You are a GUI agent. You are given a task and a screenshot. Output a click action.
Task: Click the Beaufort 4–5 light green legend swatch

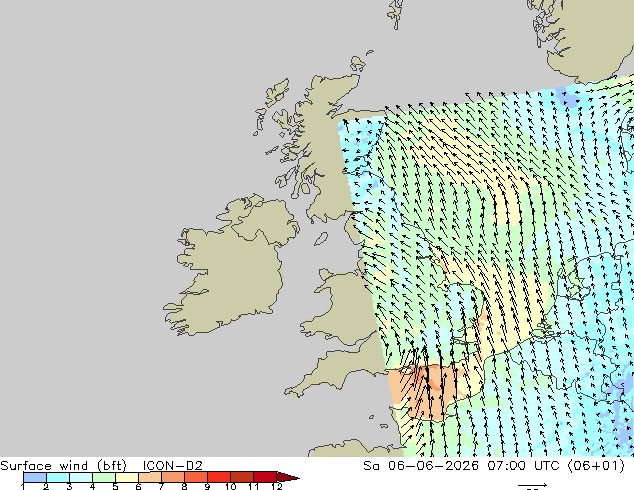click(x=104, y=477)
